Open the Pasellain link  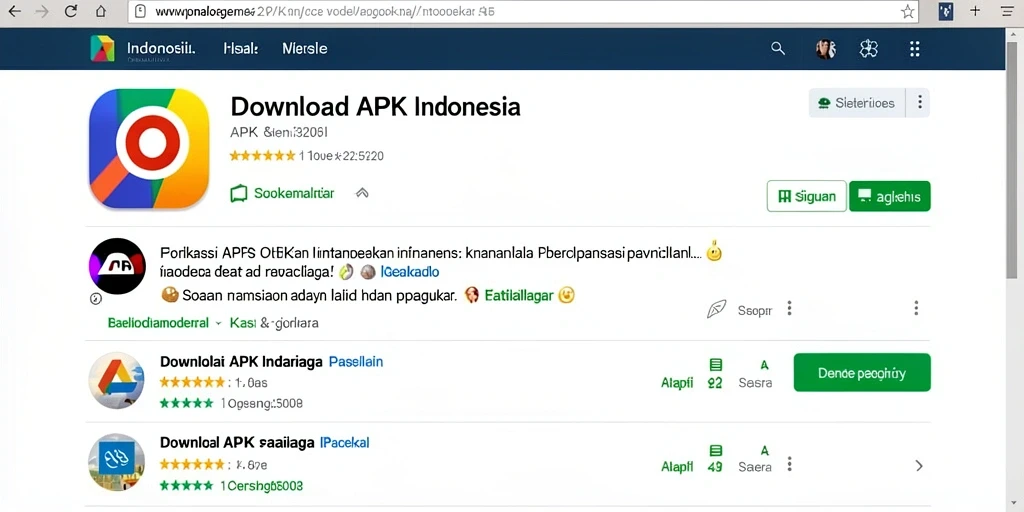tap(356, 361)
